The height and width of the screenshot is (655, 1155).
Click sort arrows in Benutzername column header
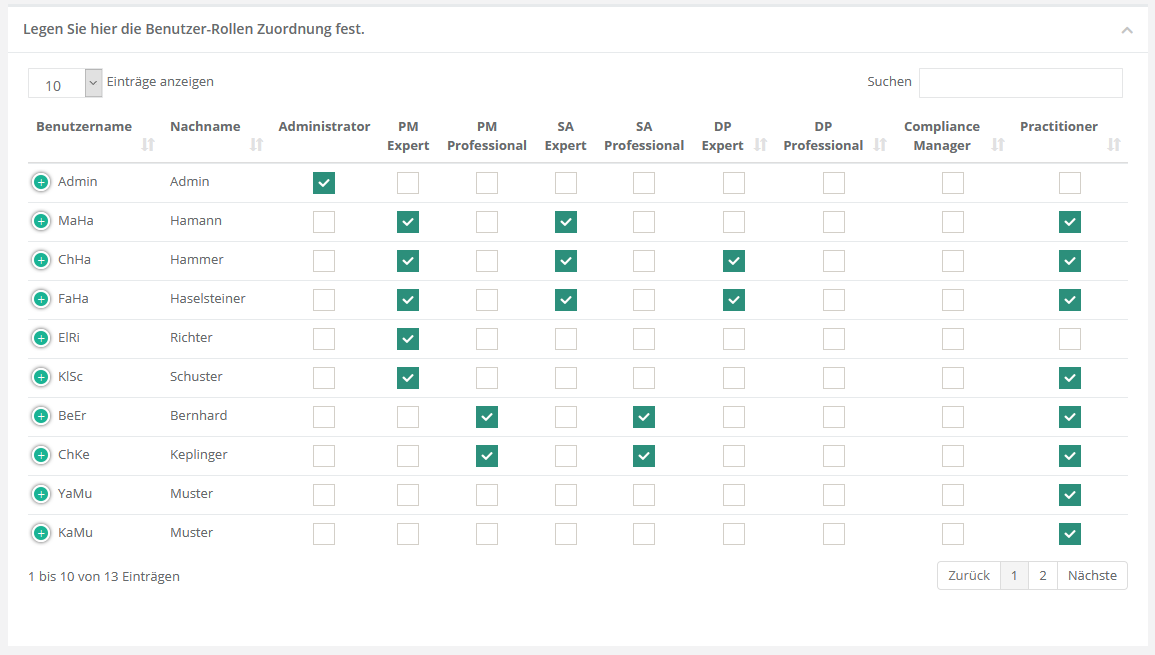tap(148, 145)
